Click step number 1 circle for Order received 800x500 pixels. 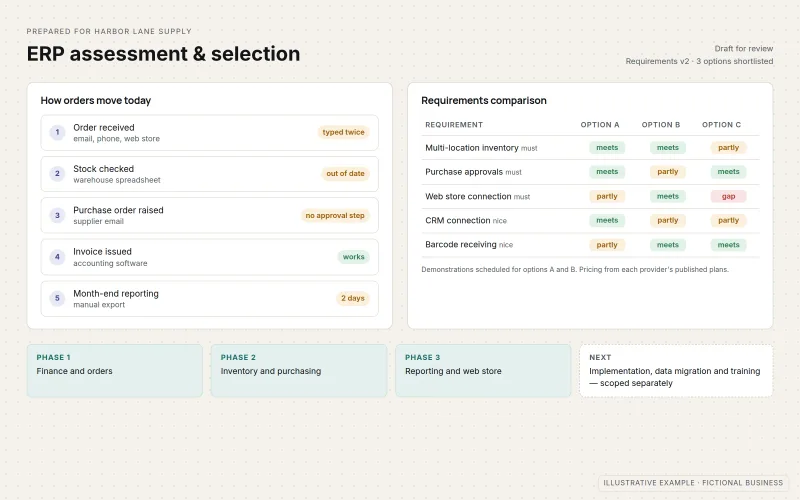57,132
